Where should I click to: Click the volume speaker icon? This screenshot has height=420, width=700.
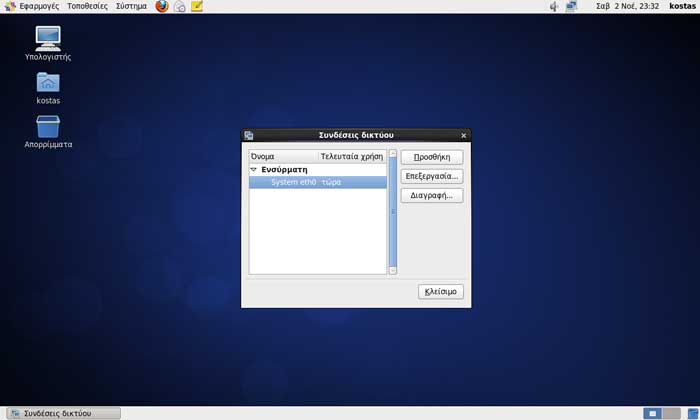pyautogui.click(x=554, y=6)
